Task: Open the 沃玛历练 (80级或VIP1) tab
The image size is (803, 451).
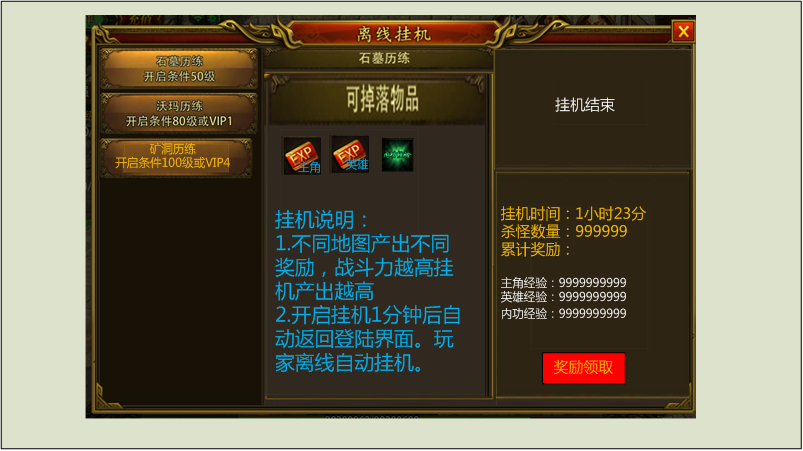Action: pyautogui.click(x=179, y=114)
